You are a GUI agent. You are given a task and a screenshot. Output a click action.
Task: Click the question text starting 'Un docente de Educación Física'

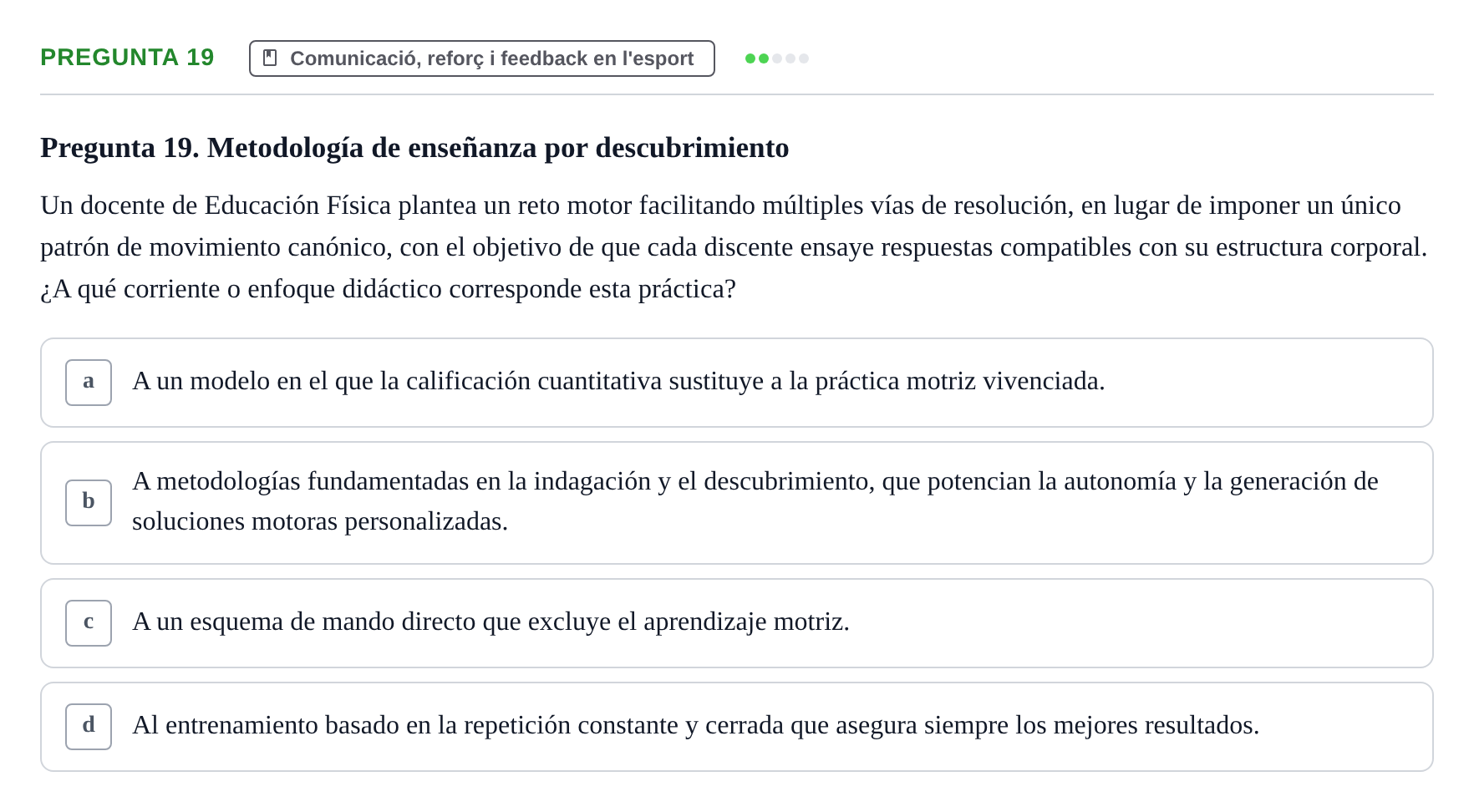click(x=734, y=247)
